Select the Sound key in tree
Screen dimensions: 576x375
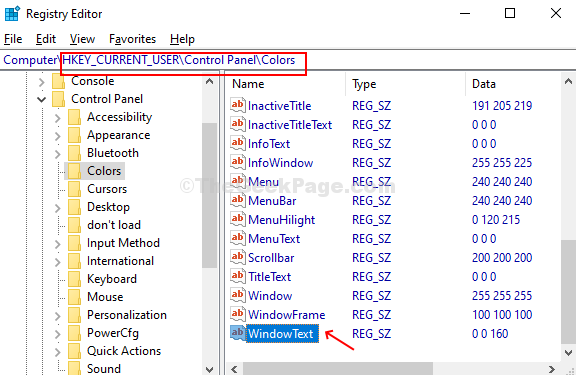(x=104, y=368)
